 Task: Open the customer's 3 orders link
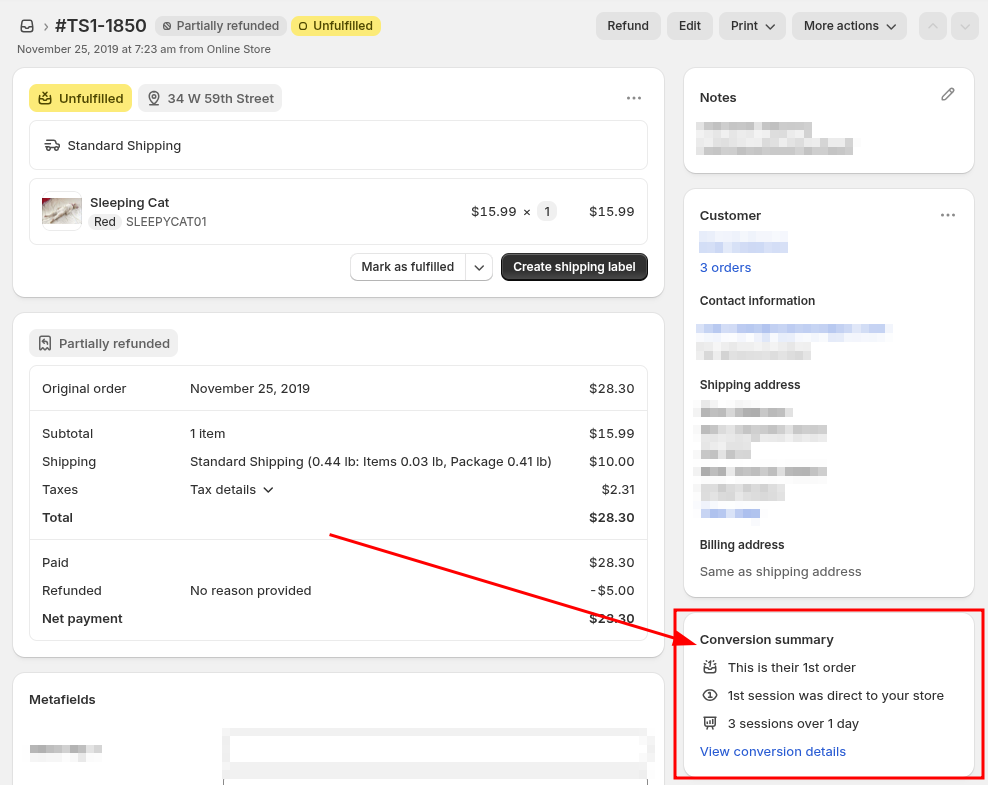[x=725, y=268]
